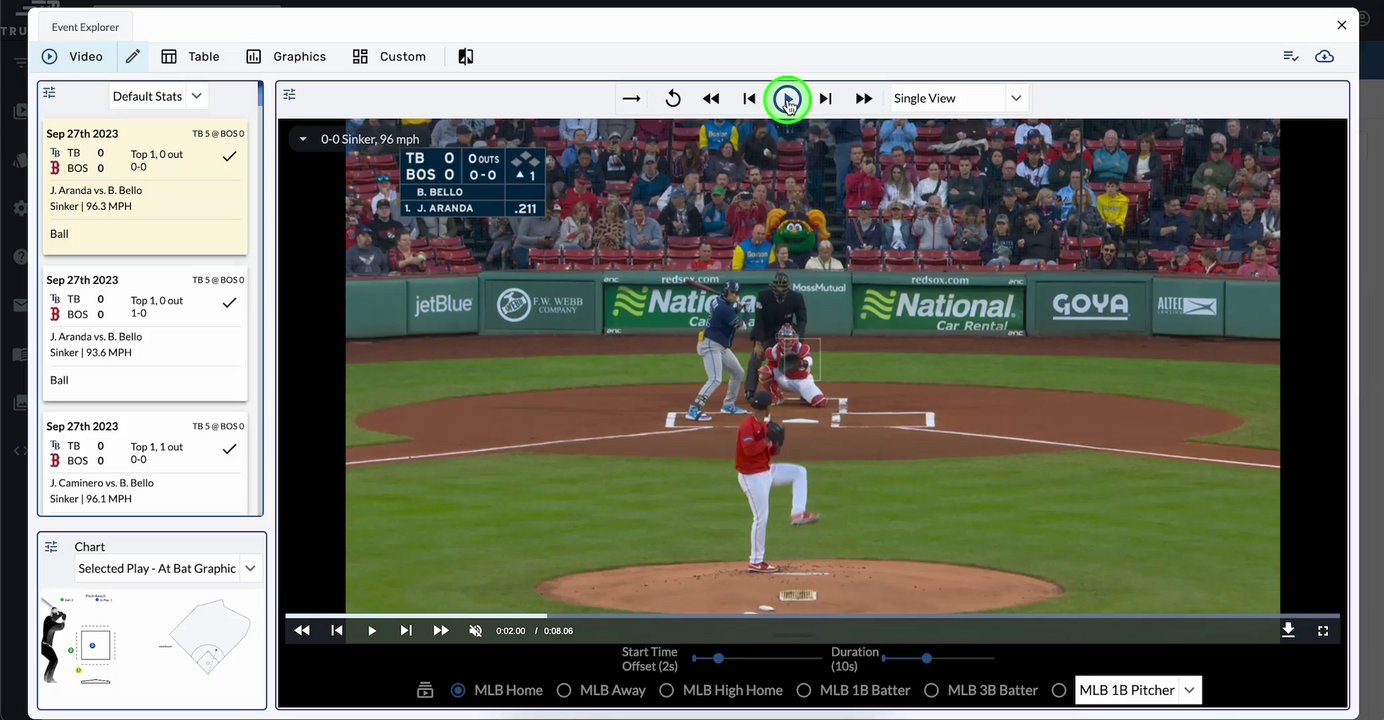Select the J. Caminero vs. B. Bello event
Viewport: 1384px width, 720px height.
tap(145, 464)
